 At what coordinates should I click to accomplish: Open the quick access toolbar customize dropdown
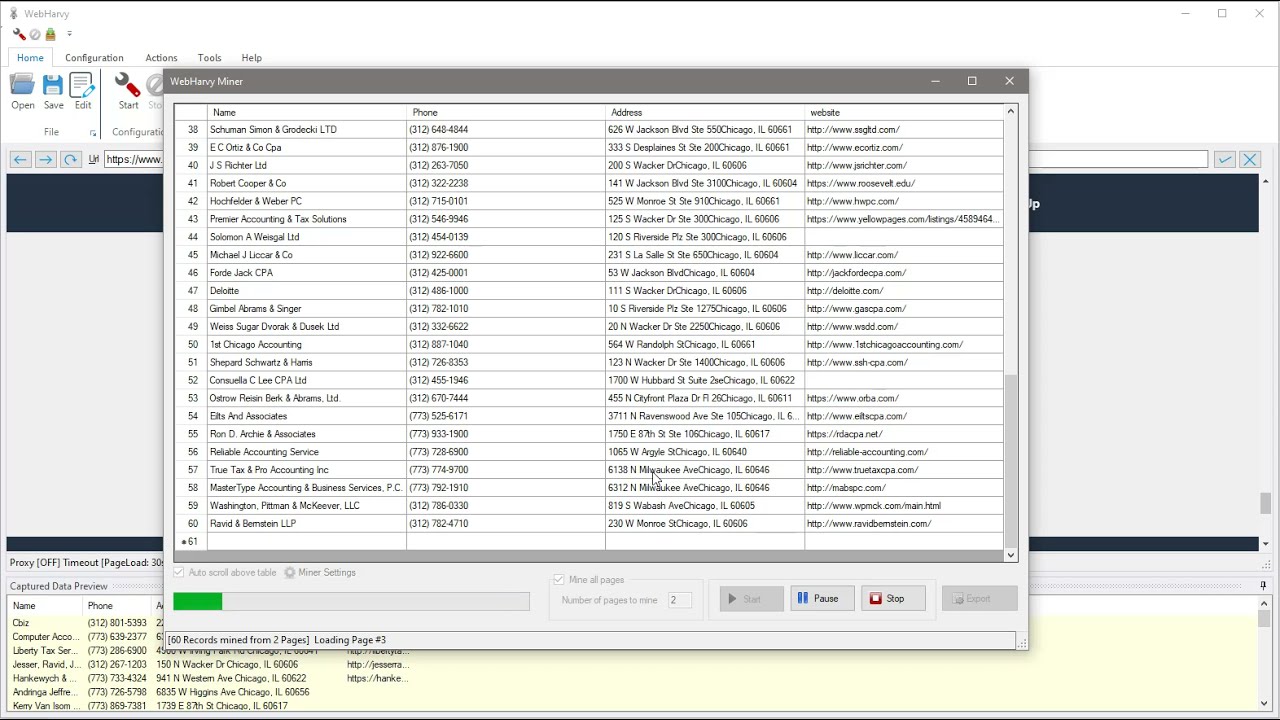[69, 34]
